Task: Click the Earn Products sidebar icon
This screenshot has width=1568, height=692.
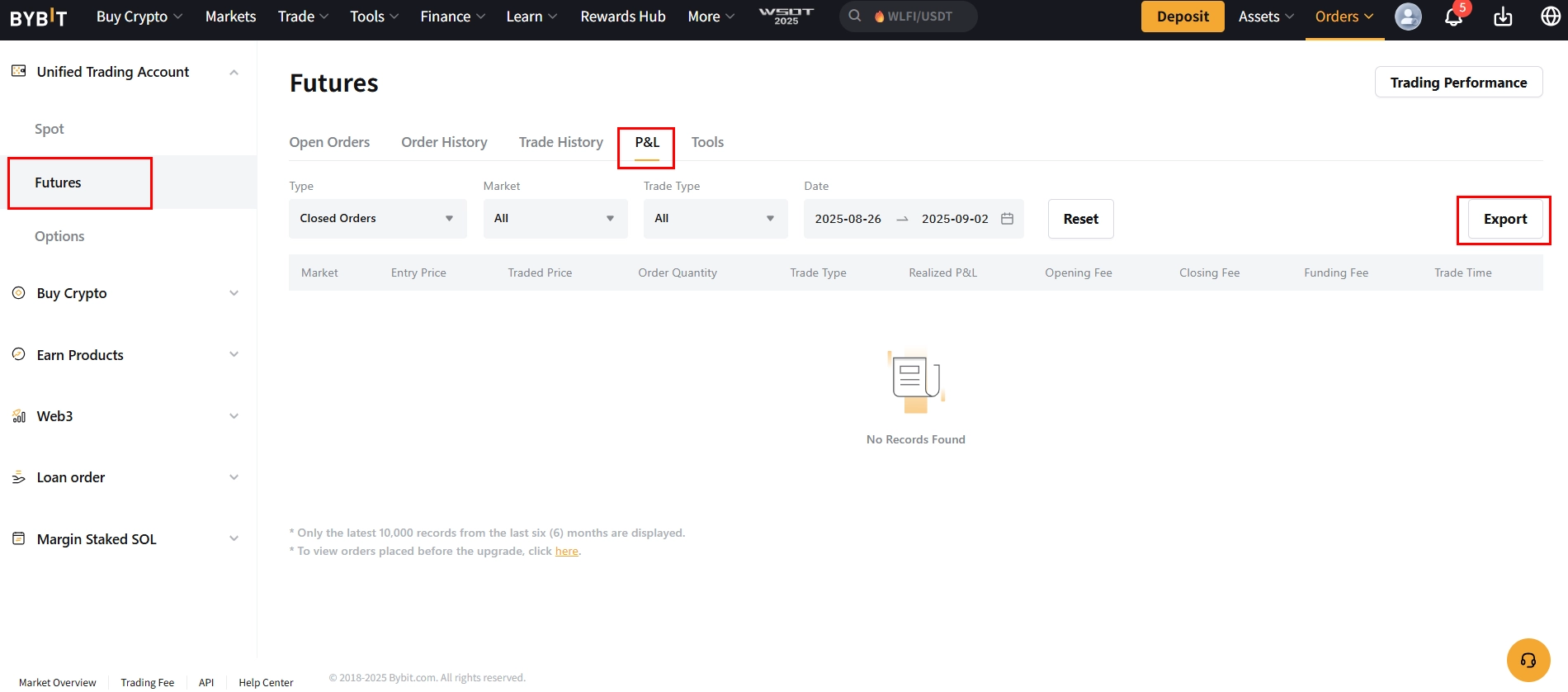Action: pyautogui.click(x=18, y=355)
